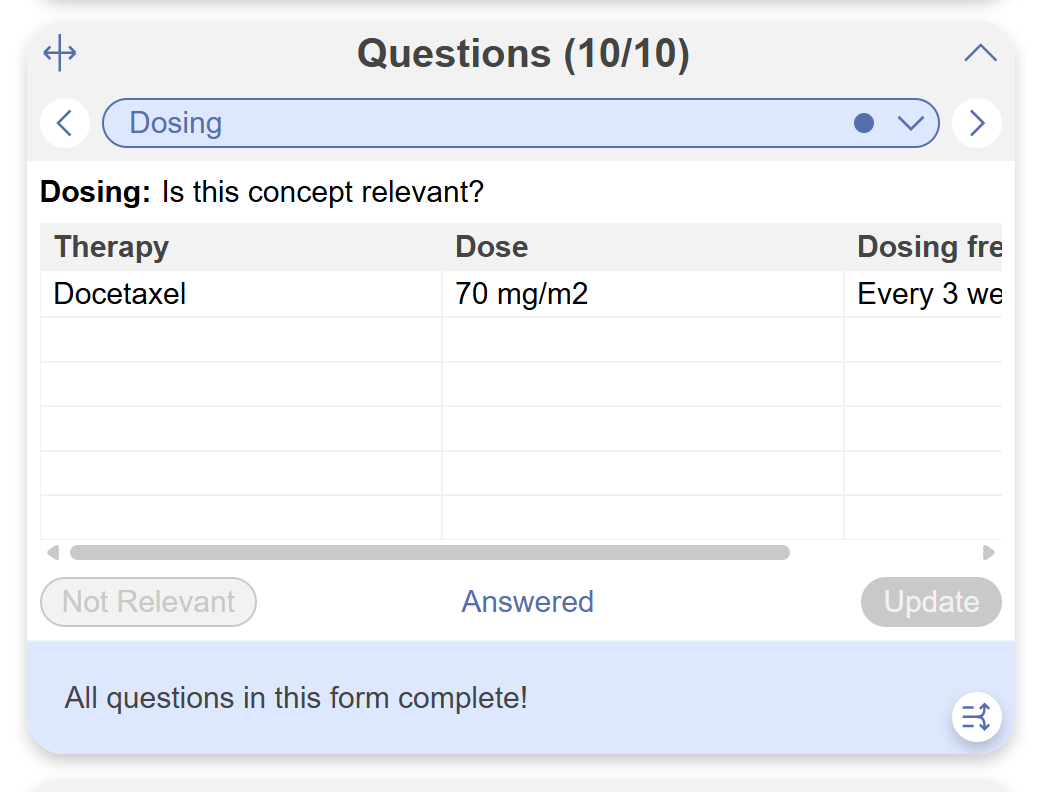Viewport: 1051px width, 792px height.
Task: Click the move/drag panel icon
Action: (60, 54)
